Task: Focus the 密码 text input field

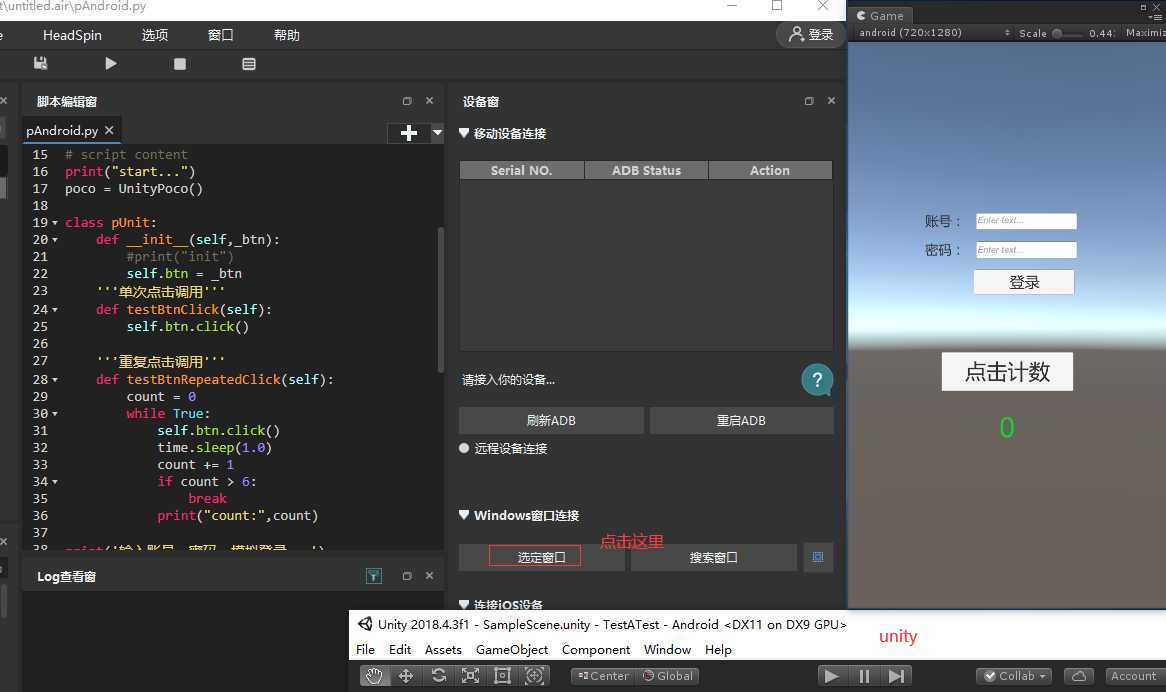Action: tap(1026, 250)
